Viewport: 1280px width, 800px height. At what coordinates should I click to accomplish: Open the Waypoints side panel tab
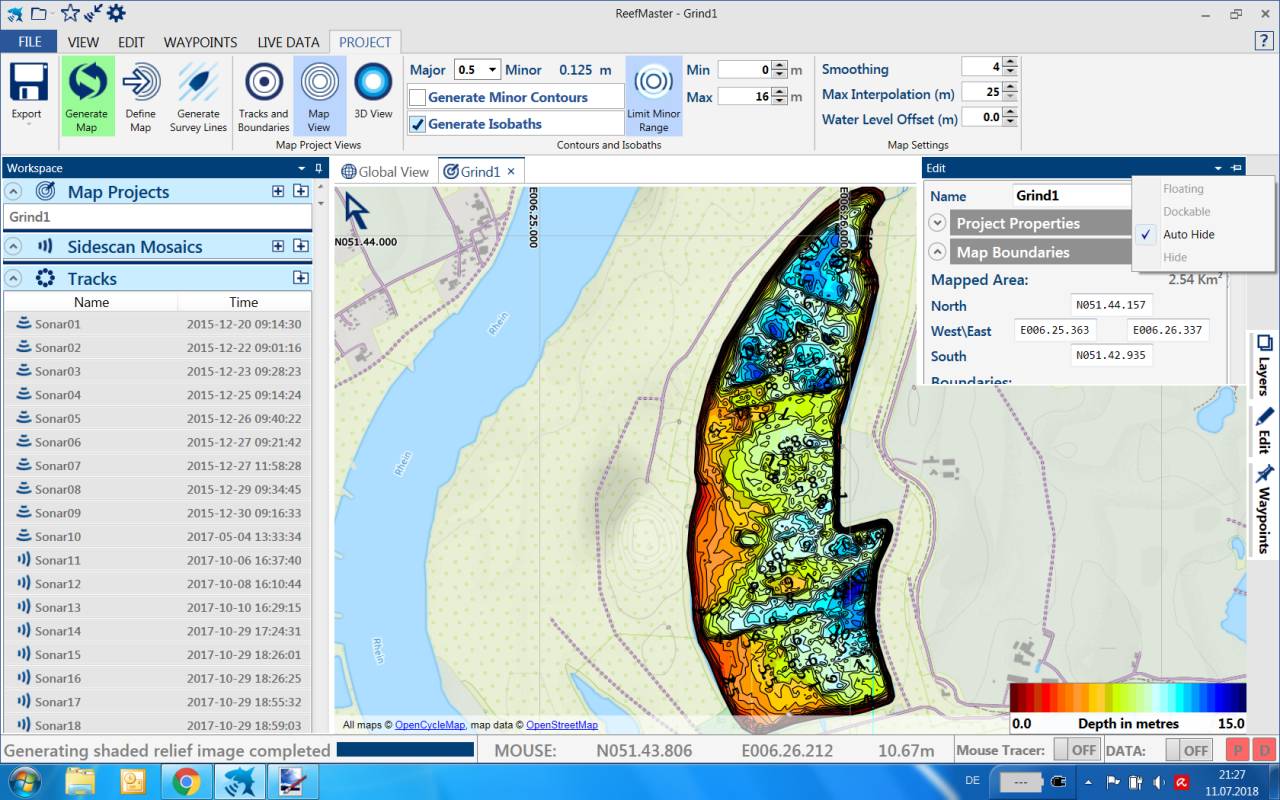tap(1263, 509)
